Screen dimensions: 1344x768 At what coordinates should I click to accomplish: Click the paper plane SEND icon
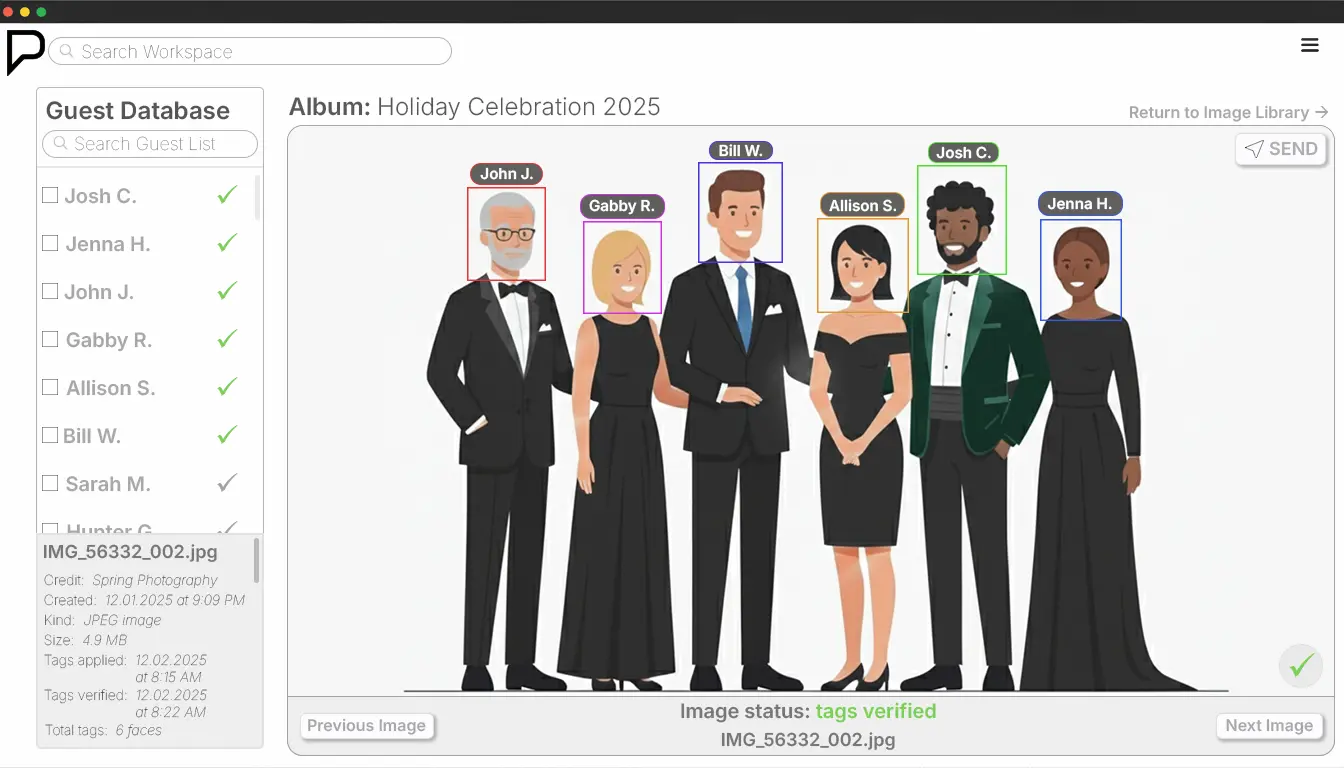click(x=1254, y=149)
